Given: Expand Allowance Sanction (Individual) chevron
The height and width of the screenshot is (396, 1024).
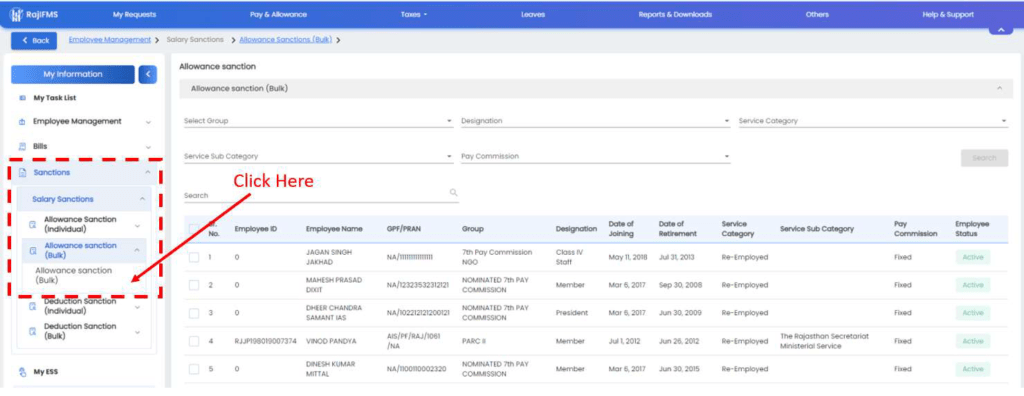Looking at the screenshot, I should 137,225.
